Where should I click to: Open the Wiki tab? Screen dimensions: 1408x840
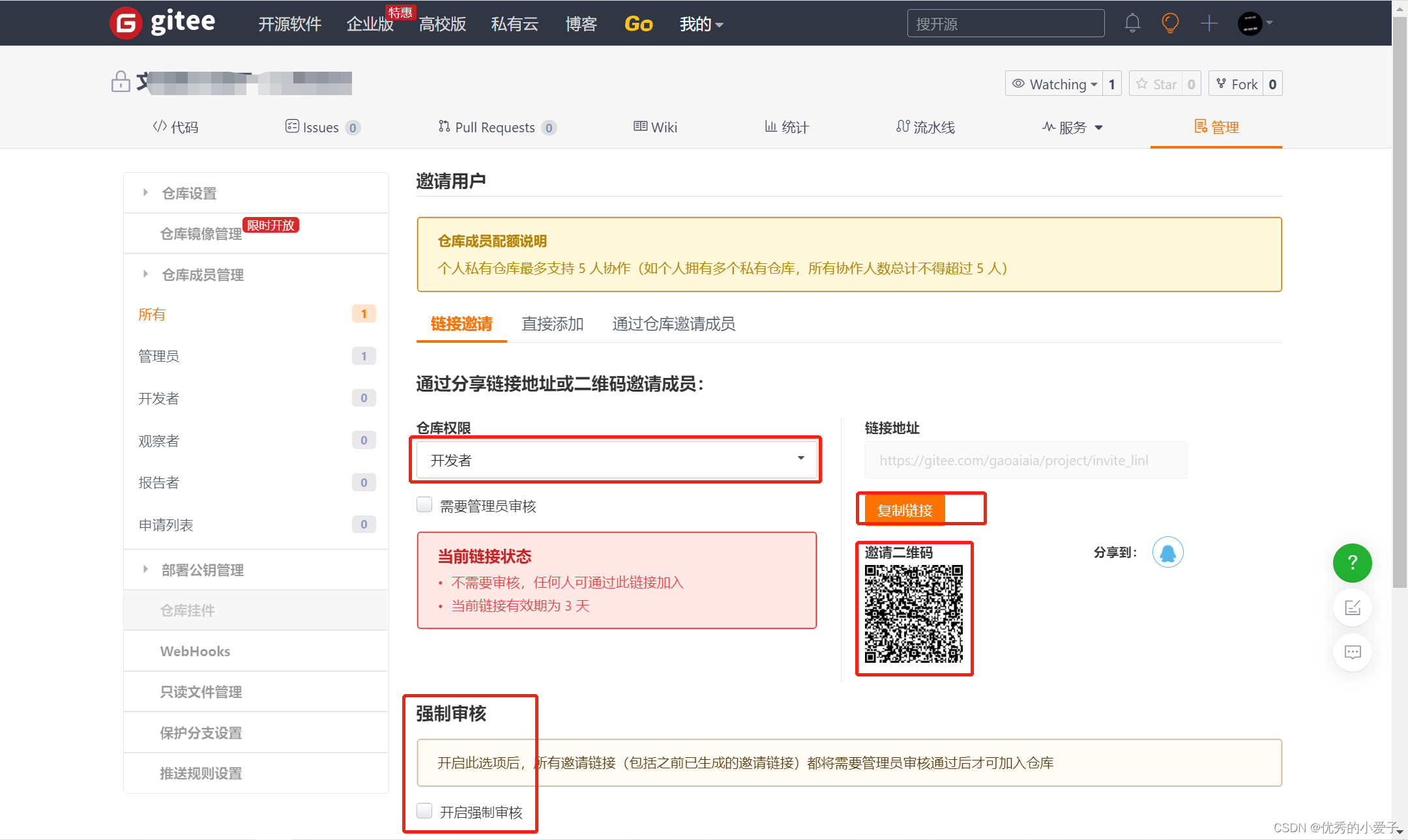tap(655, 127)
